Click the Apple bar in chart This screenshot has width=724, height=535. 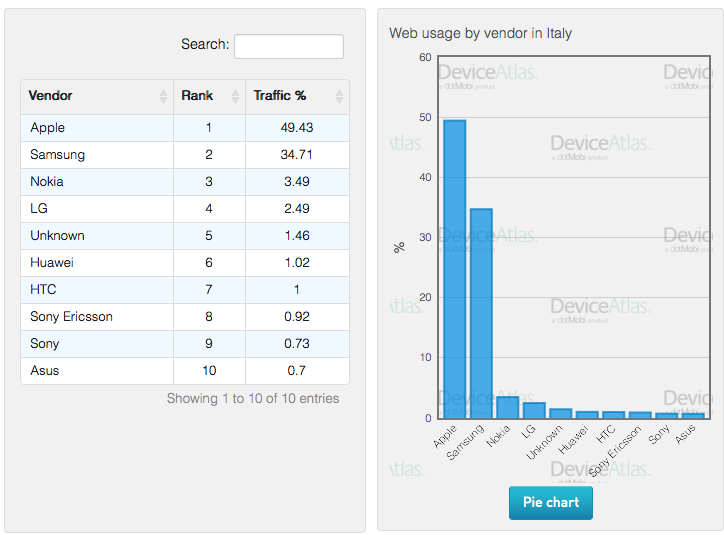454,269
